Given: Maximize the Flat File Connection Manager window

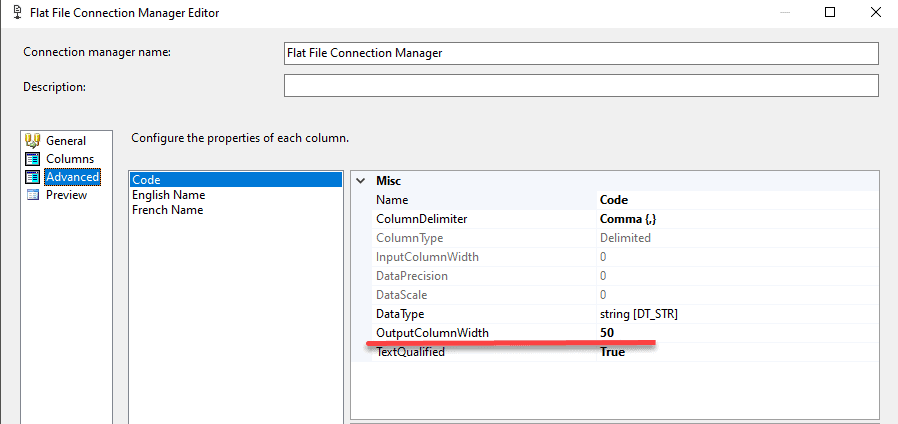Looking at the screenshot, I should click(x=830, y=13).
